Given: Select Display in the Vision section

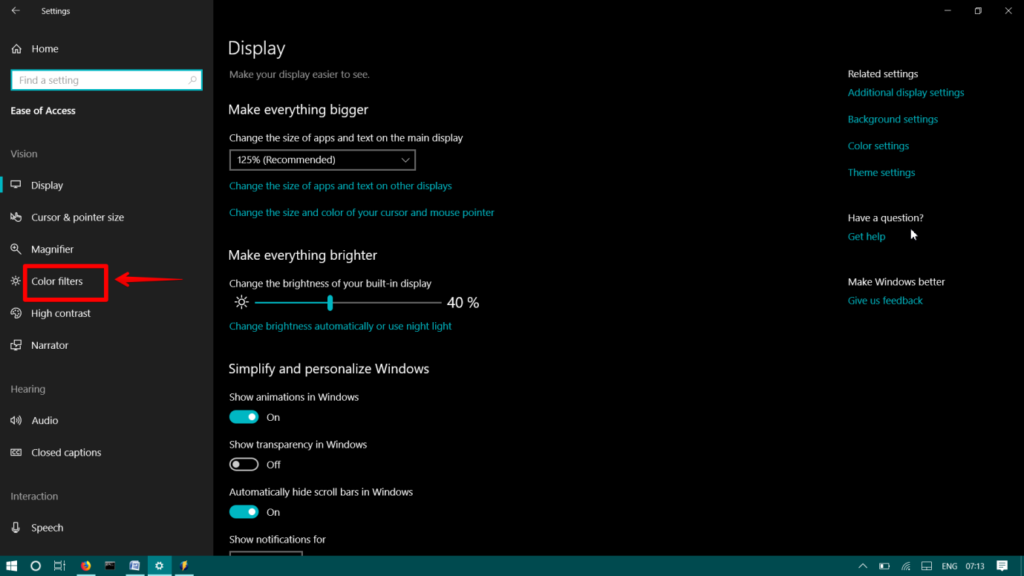Looking at the screenshot, I should pos(47,185).
